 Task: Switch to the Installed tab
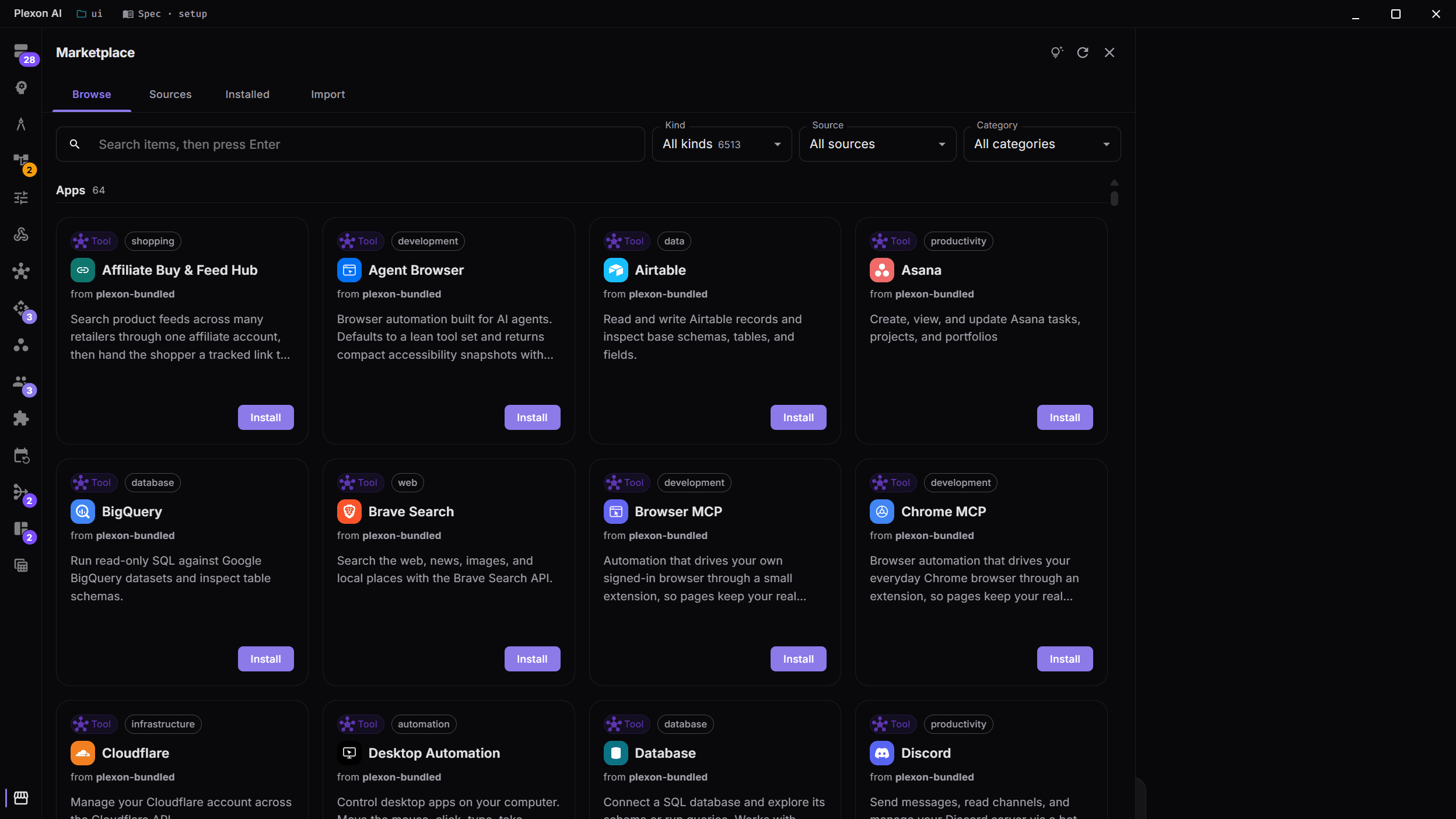coord(247,94)
